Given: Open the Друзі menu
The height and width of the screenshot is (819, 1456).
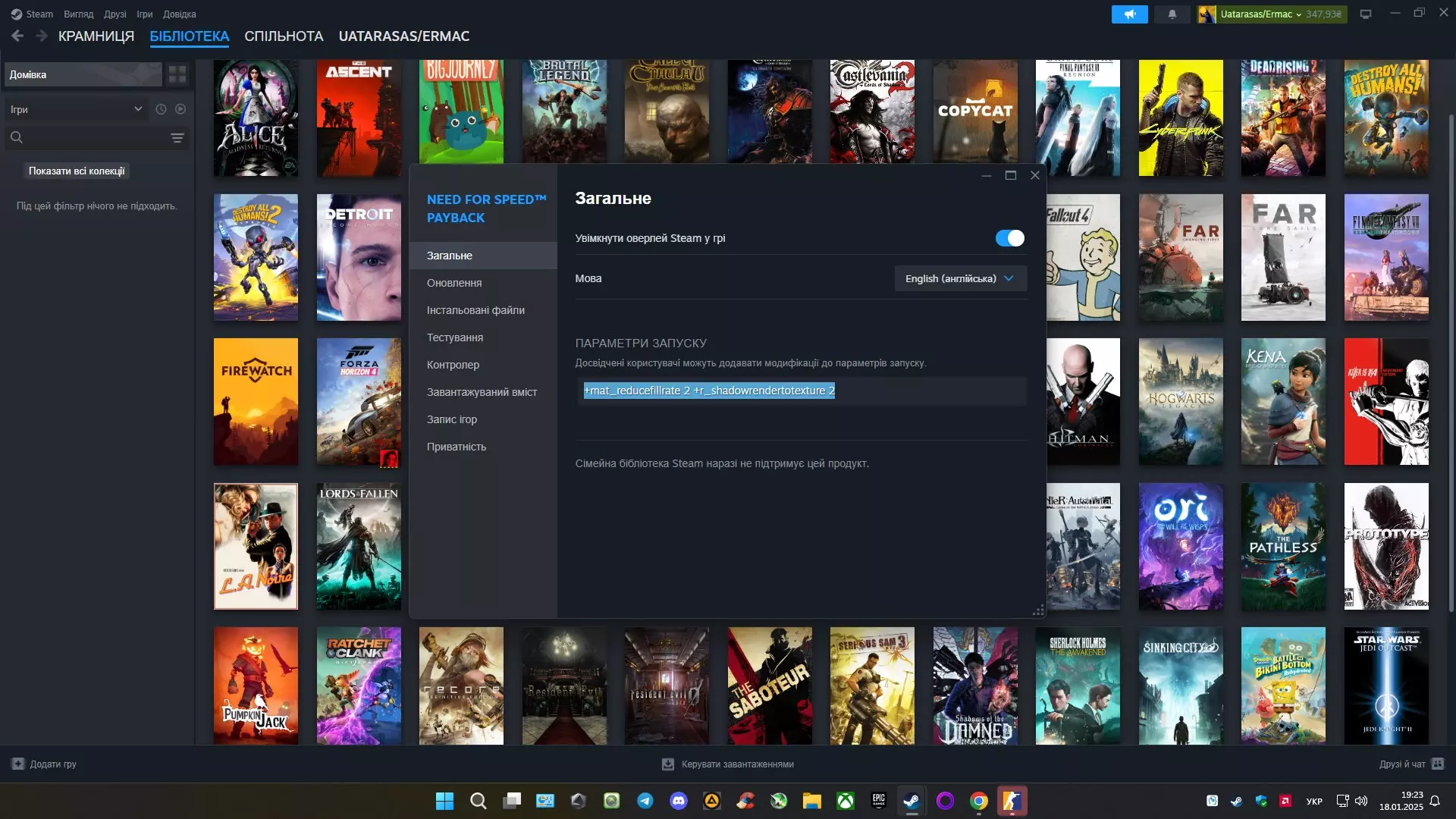Looking at the screenshot, I should coord(115,14).
